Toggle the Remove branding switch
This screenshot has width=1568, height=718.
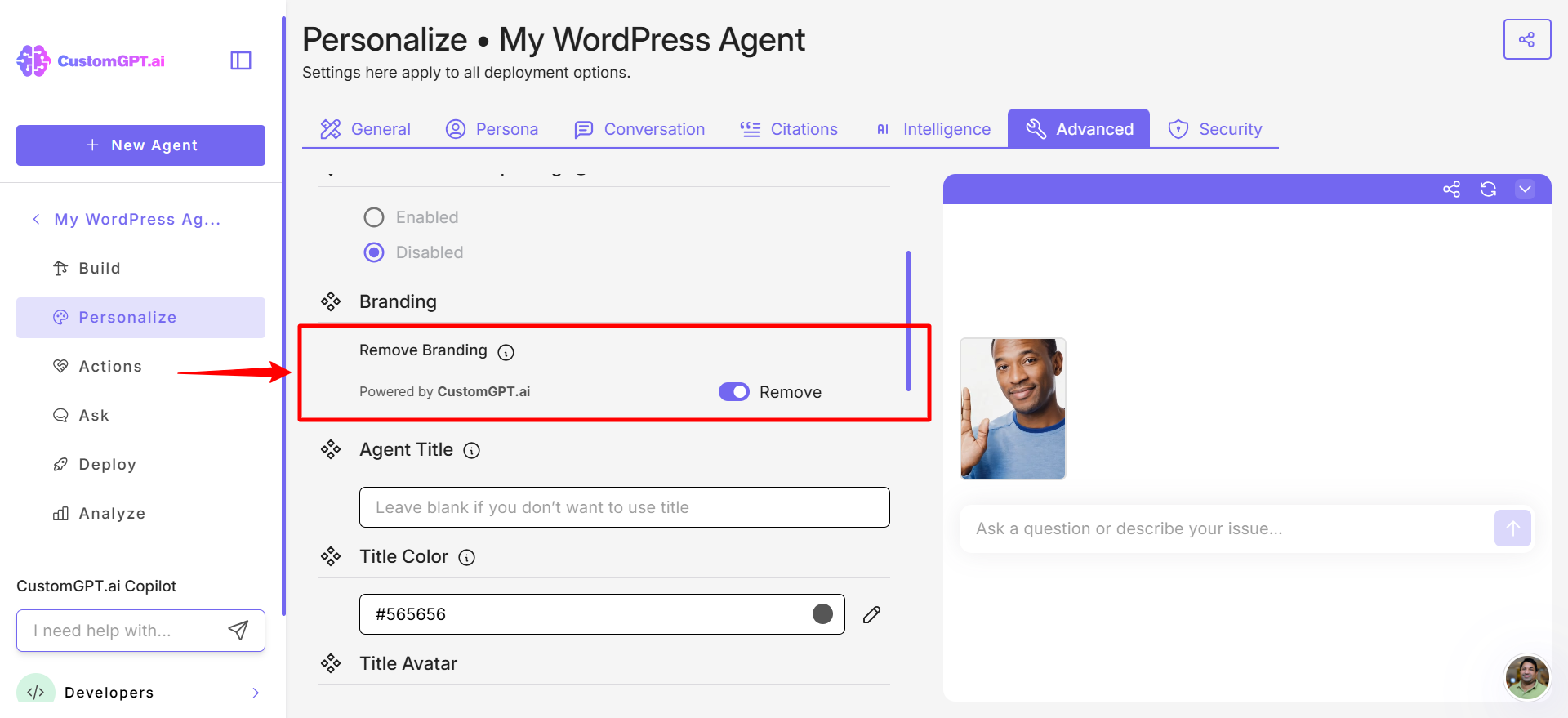734,392
